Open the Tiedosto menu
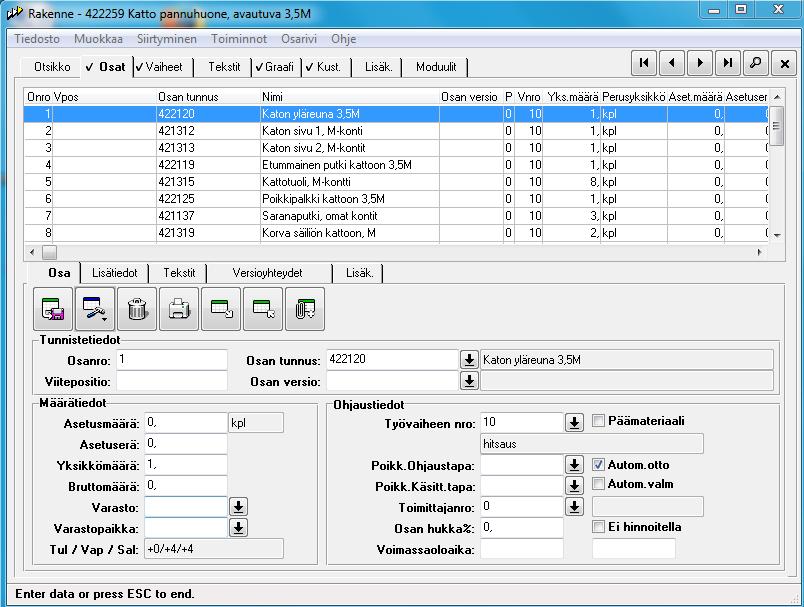The height and width of the screenshot is (607, 804). tap(37, 39)
